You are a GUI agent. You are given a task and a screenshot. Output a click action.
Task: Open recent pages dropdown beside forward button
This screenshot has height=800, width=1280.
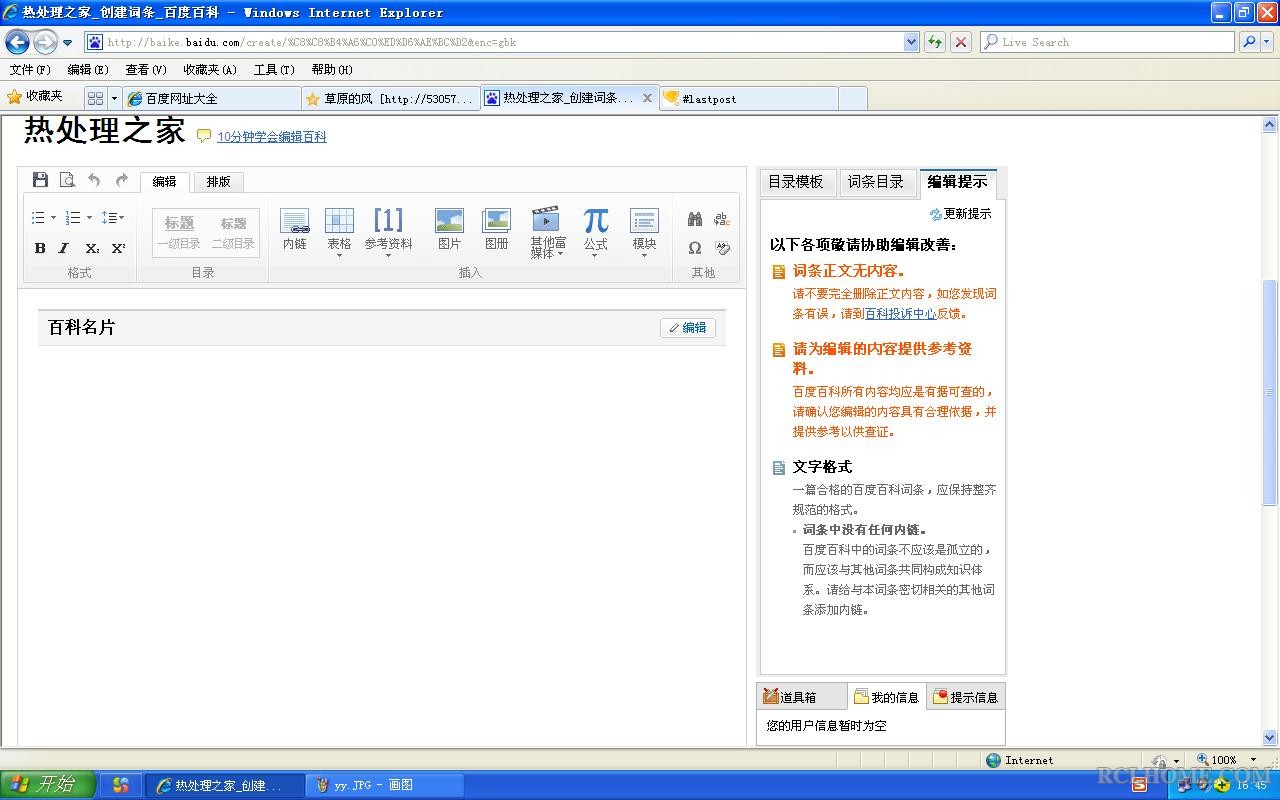click(x=67, y=43)
